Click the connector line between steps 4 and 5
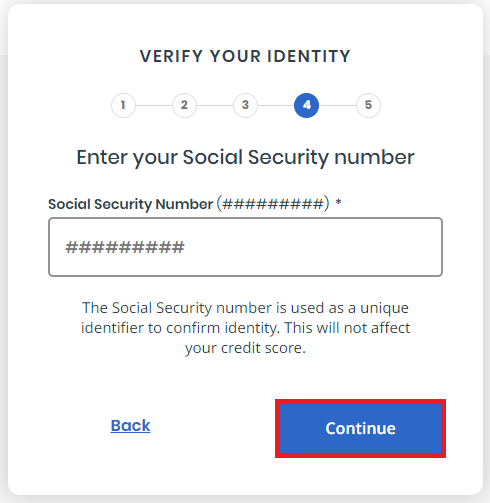Image resolution: width=490 pixels, height=503 pixels. click(x=337, y=105)
